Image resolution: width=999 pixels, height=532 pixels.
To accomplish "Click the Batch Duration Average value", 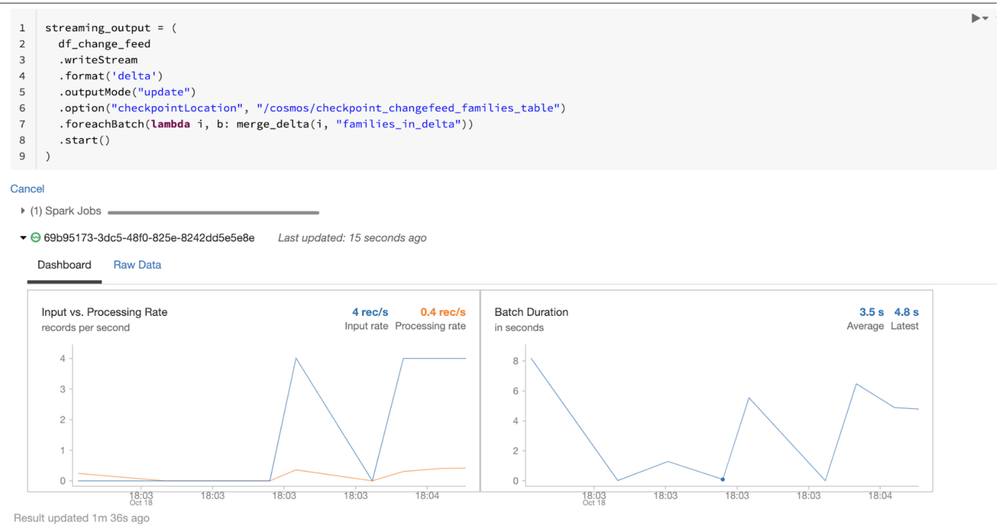I will pyautogui.click(x=871, y=312).
